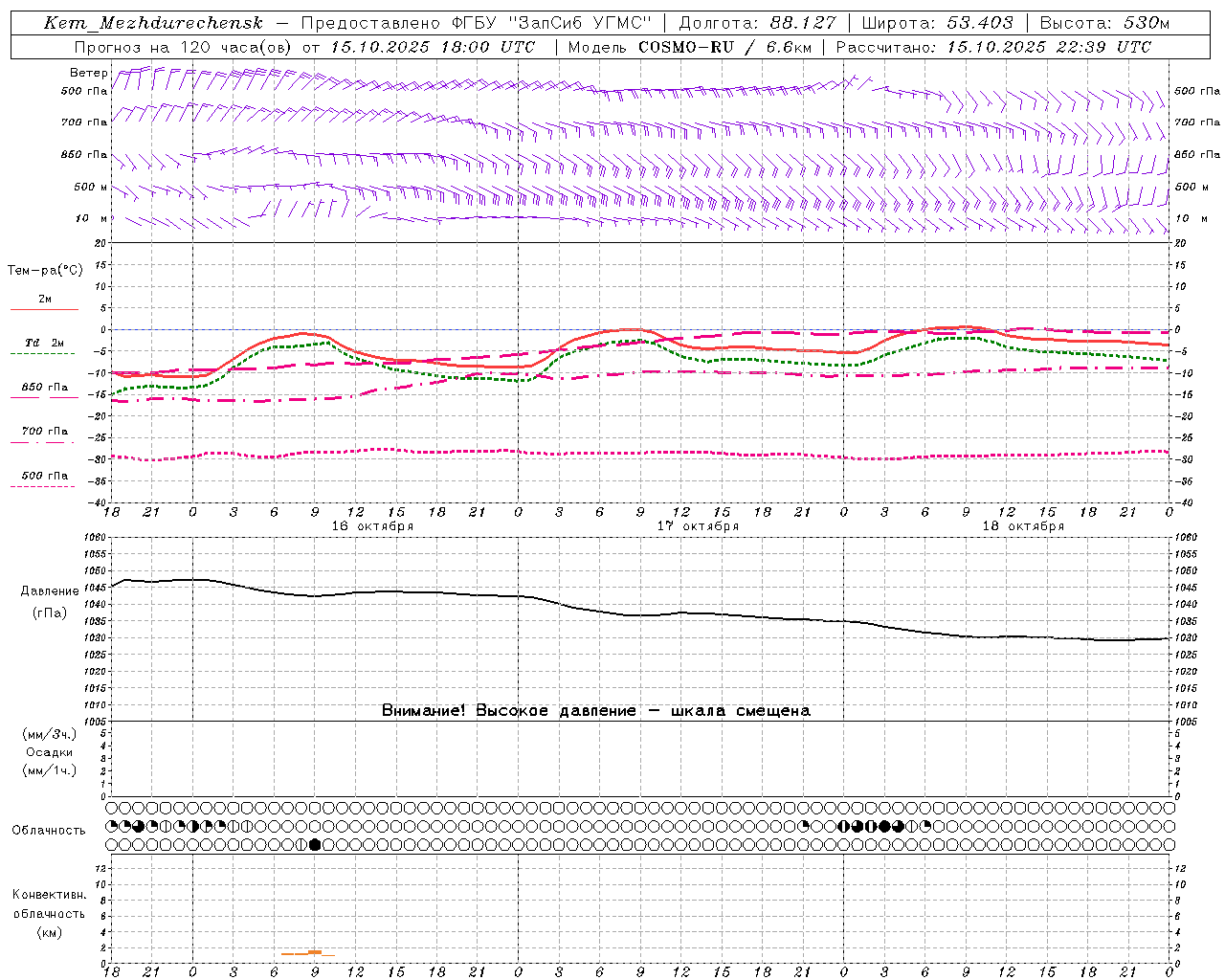The height and width of the screenshot is (980, 1225).
Task: Click the 850 гПа temperature legend entry
Action: pyautogui.click(x=45, y=388)
